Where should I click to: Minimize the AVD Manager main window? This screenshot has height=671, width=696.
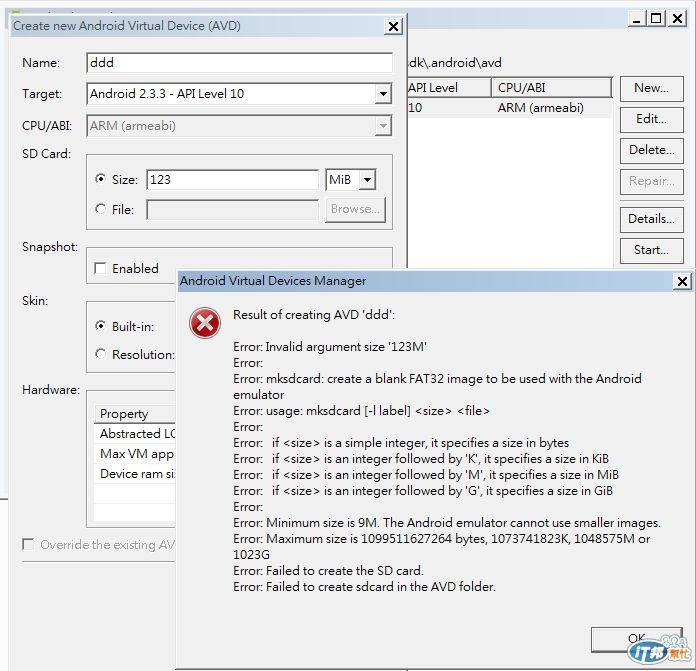click(636, 19)
